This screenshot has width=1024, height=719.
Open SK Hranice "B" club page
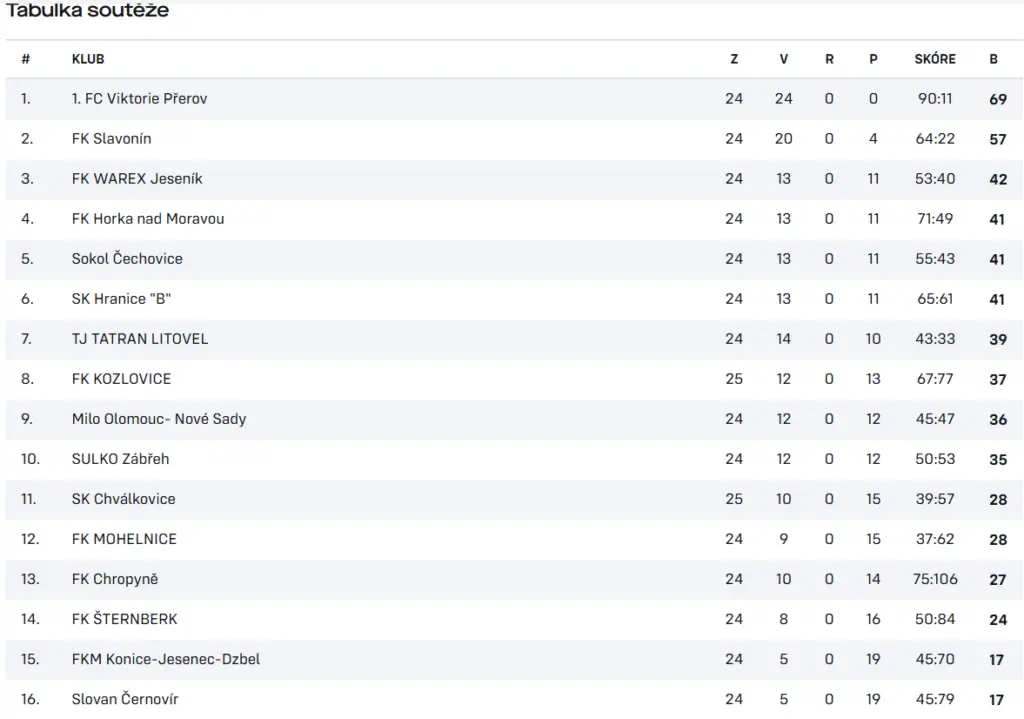click(121, 299)
